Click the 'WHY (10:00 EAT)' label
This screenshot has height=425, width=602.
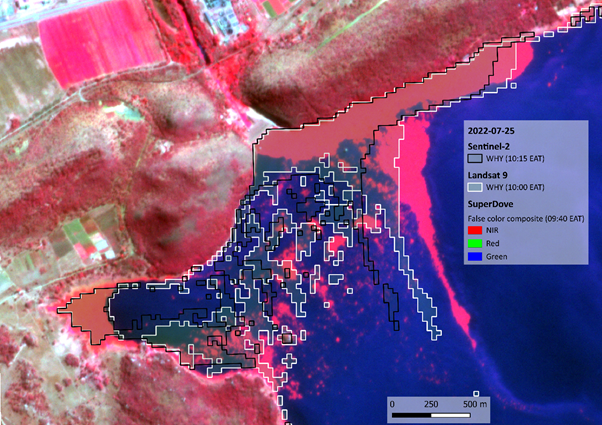click(515, 187)
